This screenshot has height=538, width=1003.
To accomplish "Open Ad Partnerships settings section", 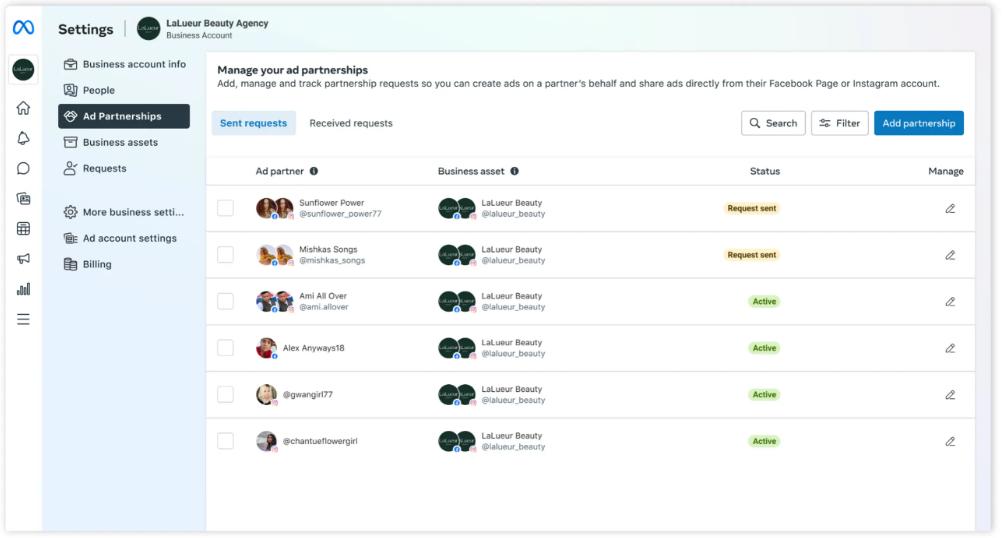I will [124, 116].
